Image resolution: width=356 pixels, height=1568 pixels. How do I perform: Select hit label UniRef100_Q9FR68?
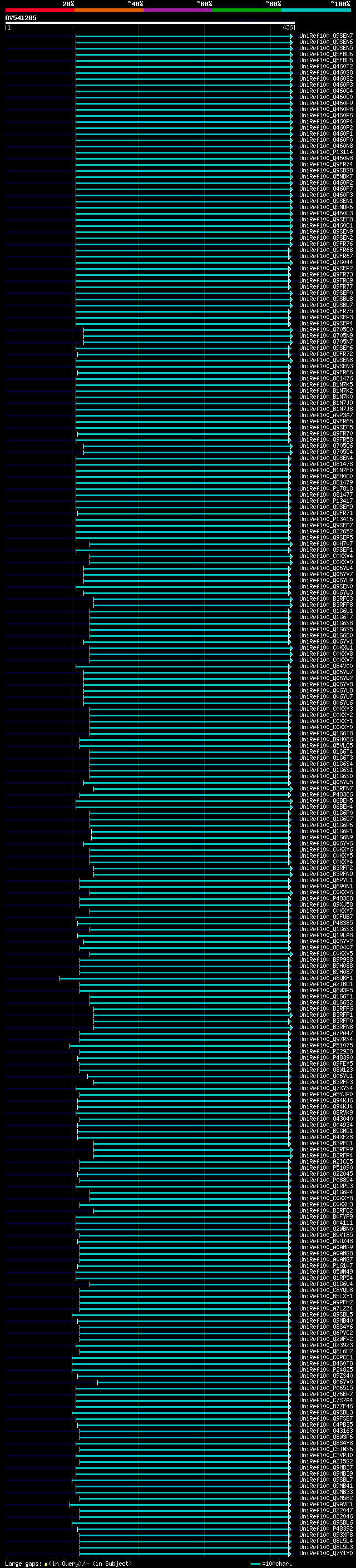point(325,250)
